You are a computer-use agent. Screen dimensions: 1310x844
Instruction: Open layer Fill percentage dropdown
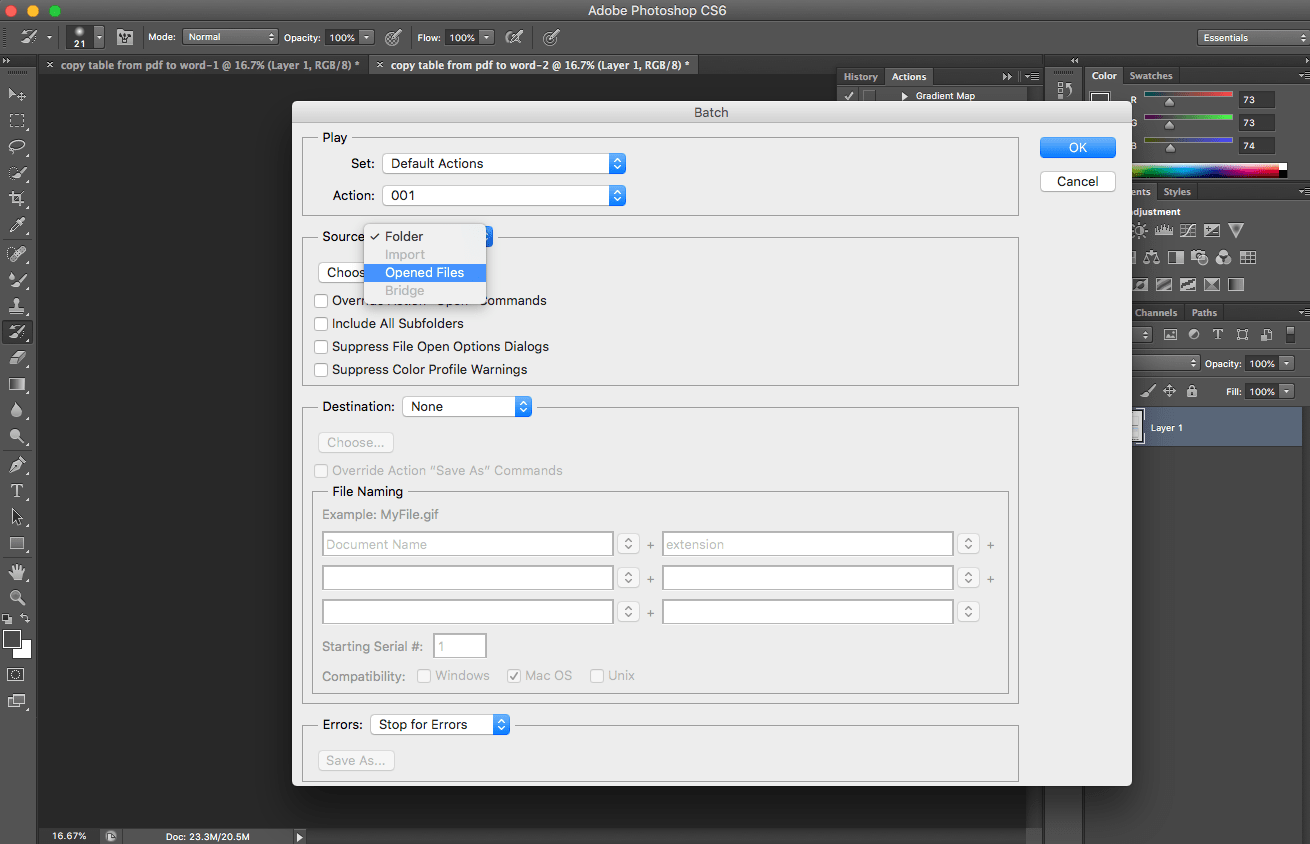pyautogui.click(x=1287, y=391)
